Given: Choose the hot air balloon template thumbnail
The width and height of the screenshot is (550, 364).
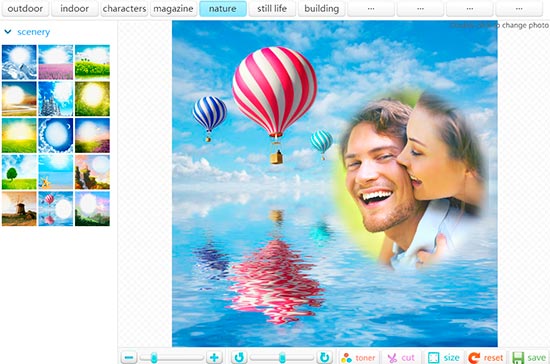Looking at the screenshot, I should point(56,208).
